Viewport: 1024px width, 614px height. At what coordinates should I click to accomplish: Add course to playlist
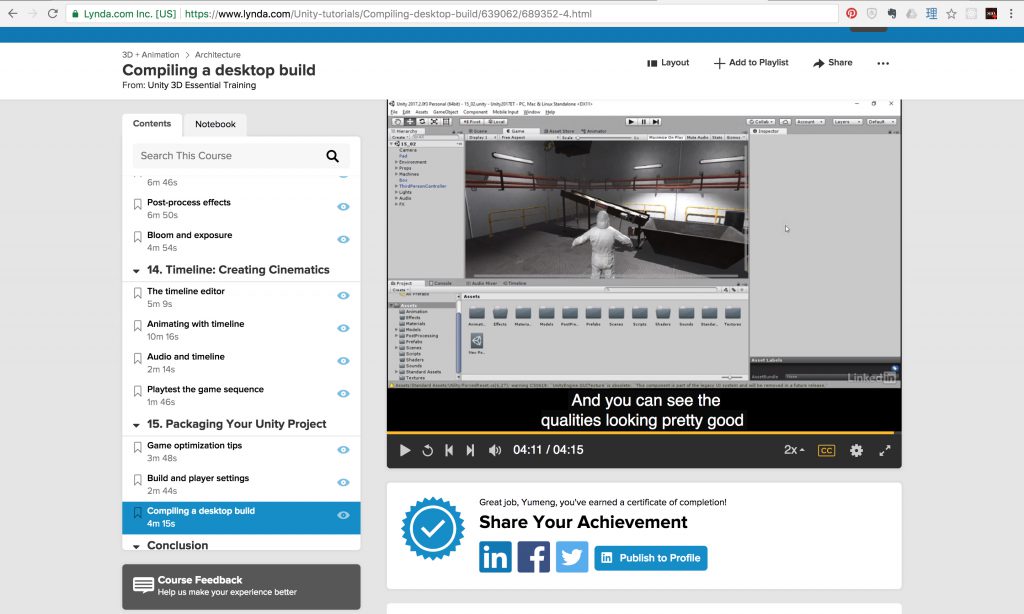point(751,63)
